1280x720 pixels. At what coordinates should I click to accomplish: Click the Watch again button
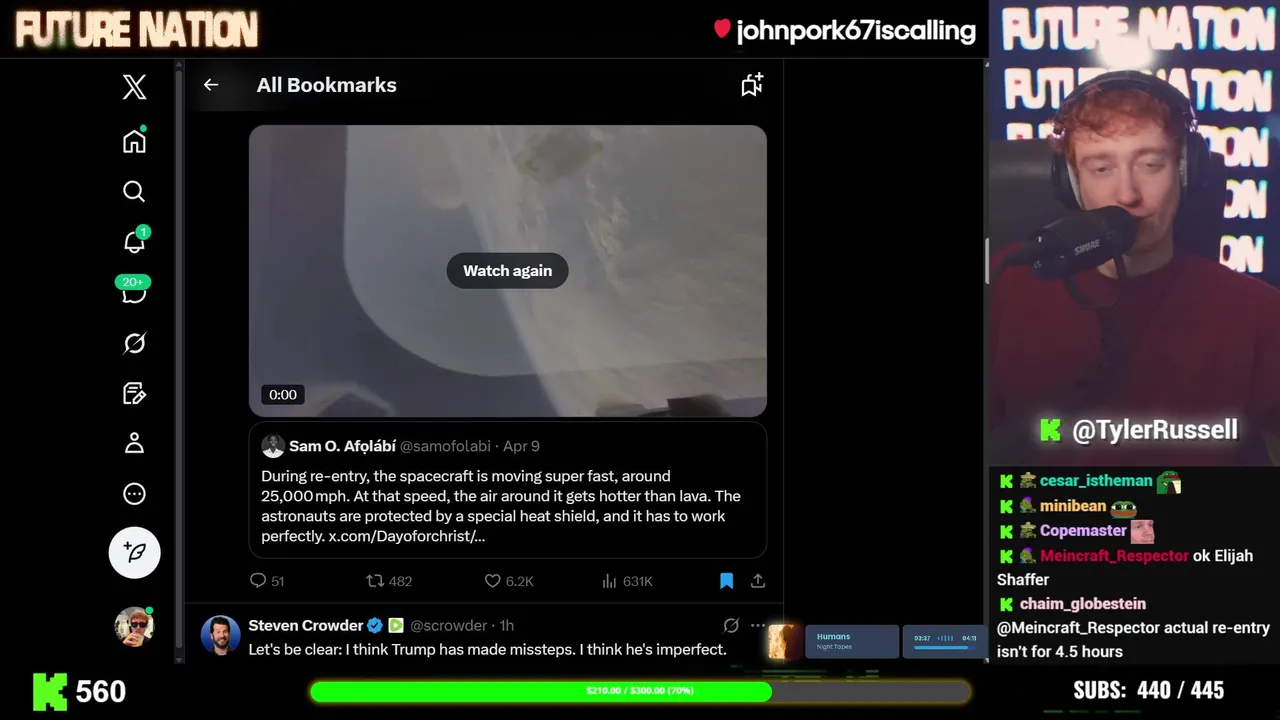(507, 271)
